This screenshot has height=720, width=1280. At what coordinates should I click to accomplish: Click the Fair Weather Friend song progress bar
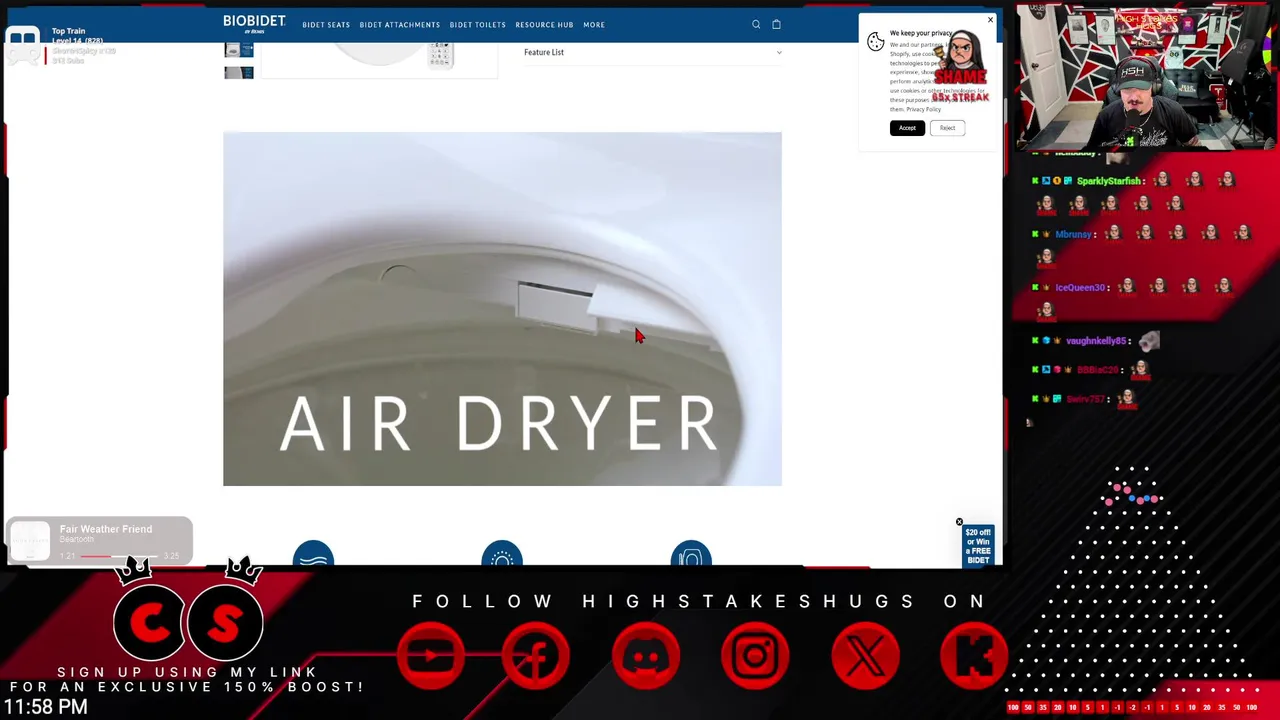pos(120,556)
